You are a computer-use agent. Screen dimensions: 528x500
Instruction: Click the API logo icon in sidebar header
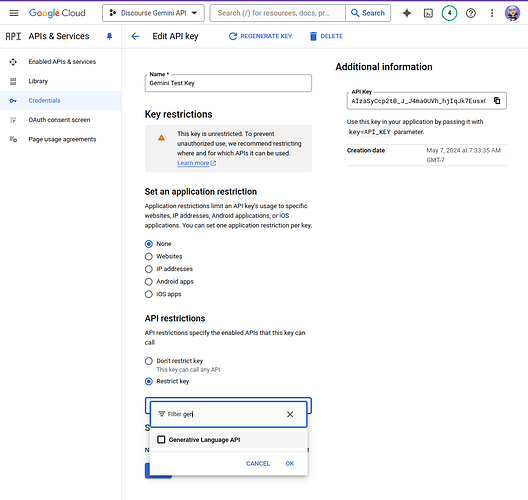pos(13,36)
